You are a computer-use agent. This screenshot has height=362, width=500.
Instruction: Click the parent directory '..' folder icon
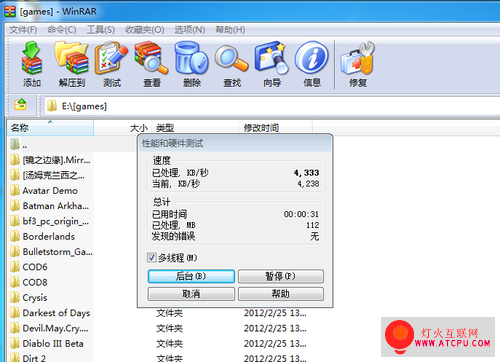(15, 144)
